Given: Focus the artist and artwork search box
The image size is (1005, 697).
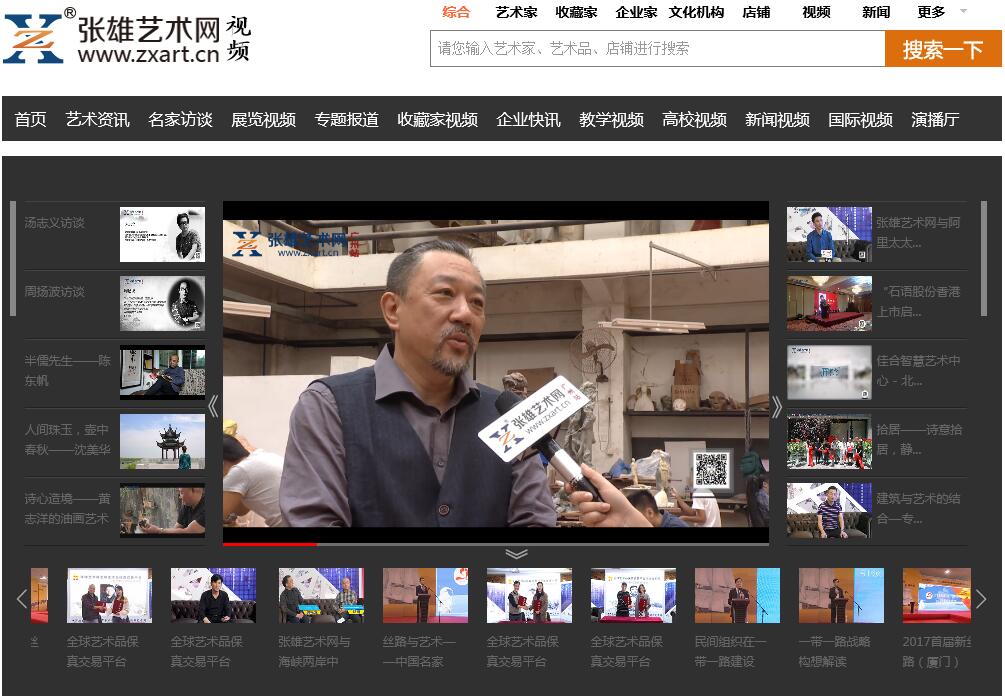Looking at the screenshot, I should (658, 48).
